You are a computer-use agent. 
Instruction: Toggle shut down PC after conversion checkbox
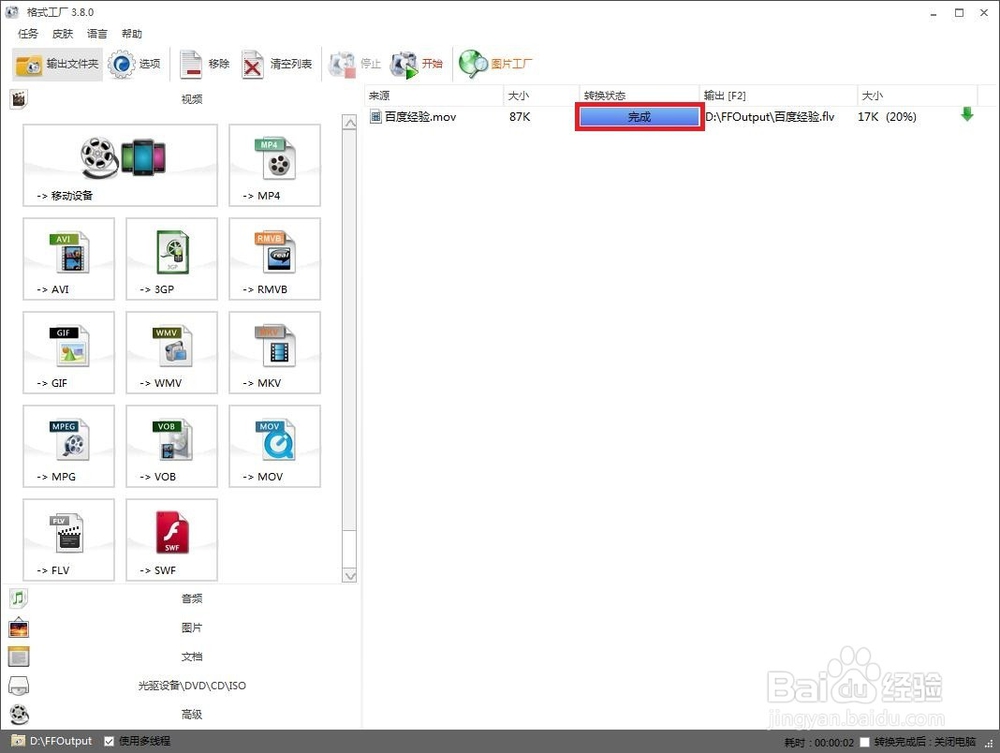tap(865, 742)
